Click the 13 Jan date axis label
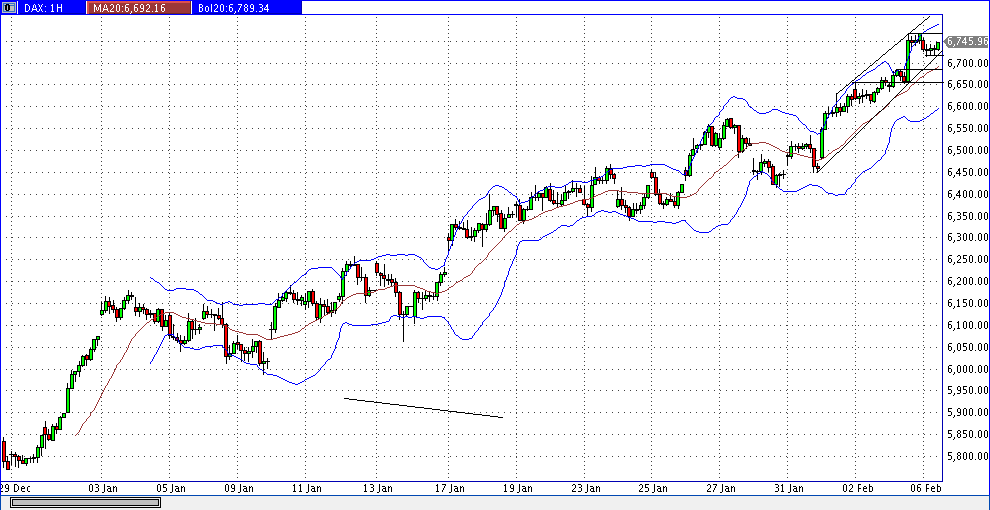Viewport: 990px width, 510px height. (x=377, y=488)
